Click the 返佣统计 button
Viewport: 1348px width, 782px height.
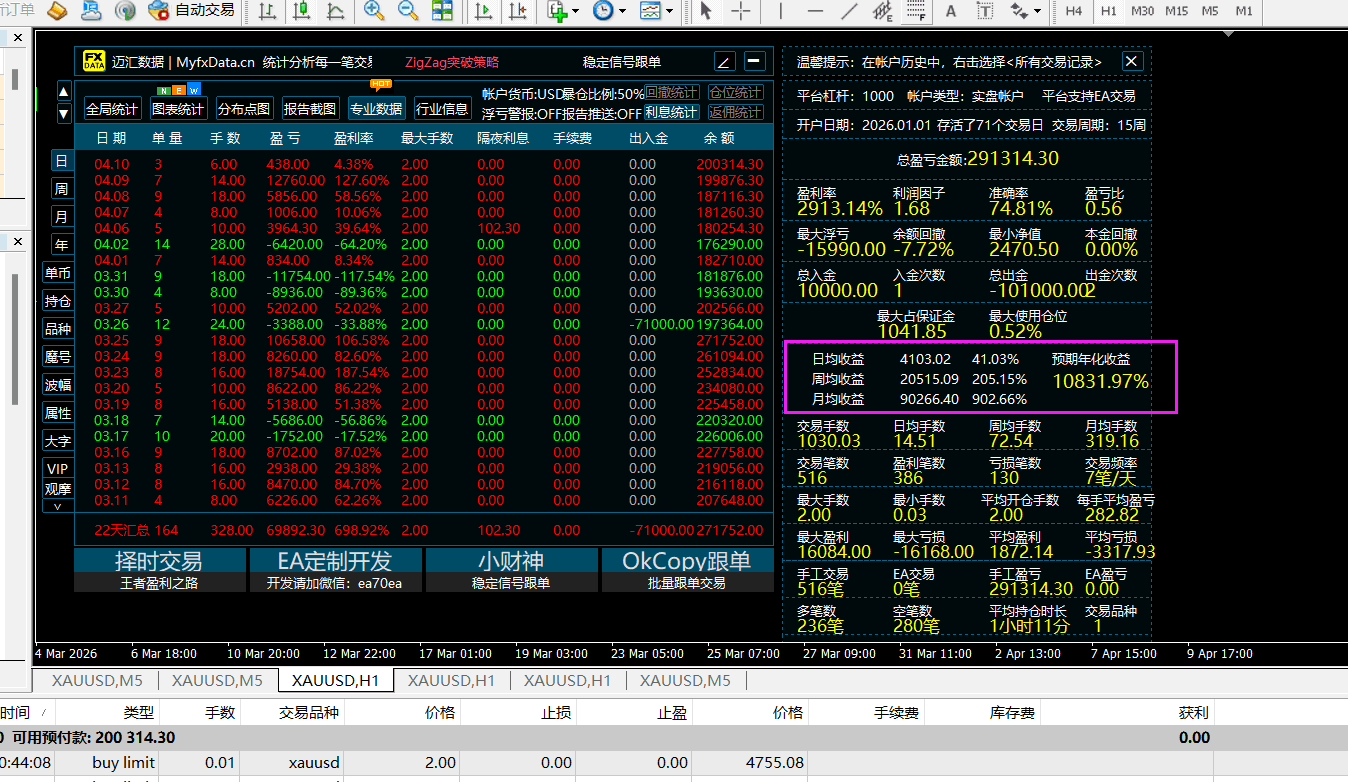click(x=736, y=112)
